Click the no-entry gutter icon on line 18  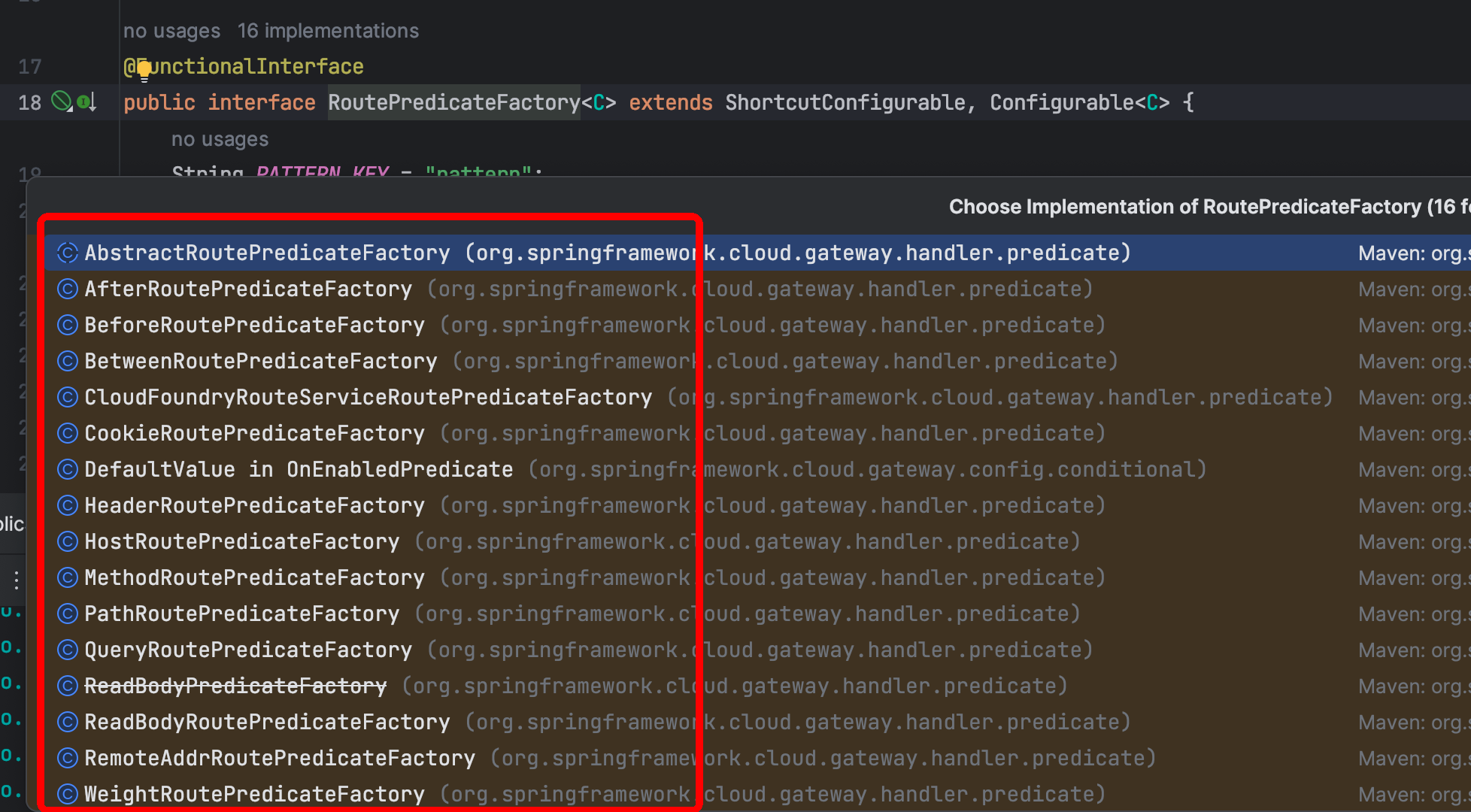62,101
